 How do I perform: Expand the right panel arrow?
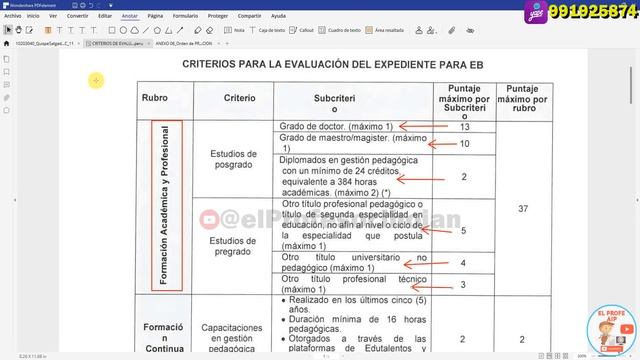pyautogui.click(x=637, y=200)
